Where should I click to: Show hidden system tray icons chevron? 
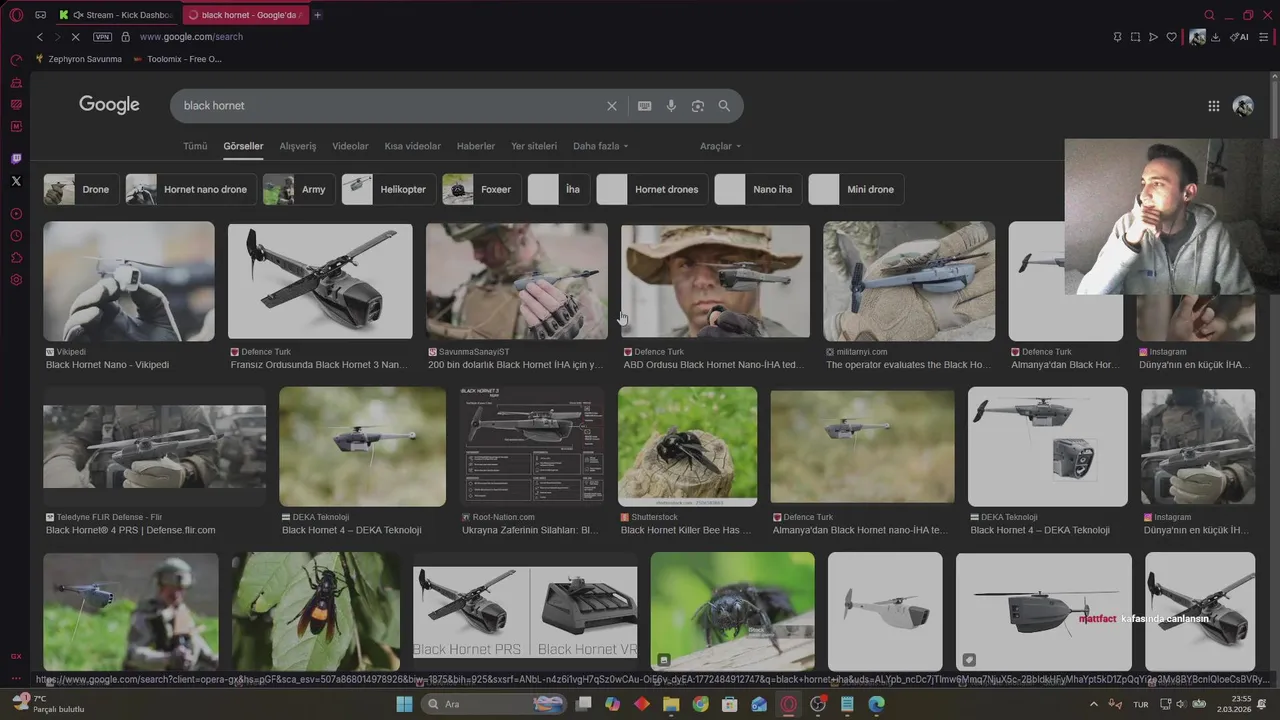[x=1093, y=704]
